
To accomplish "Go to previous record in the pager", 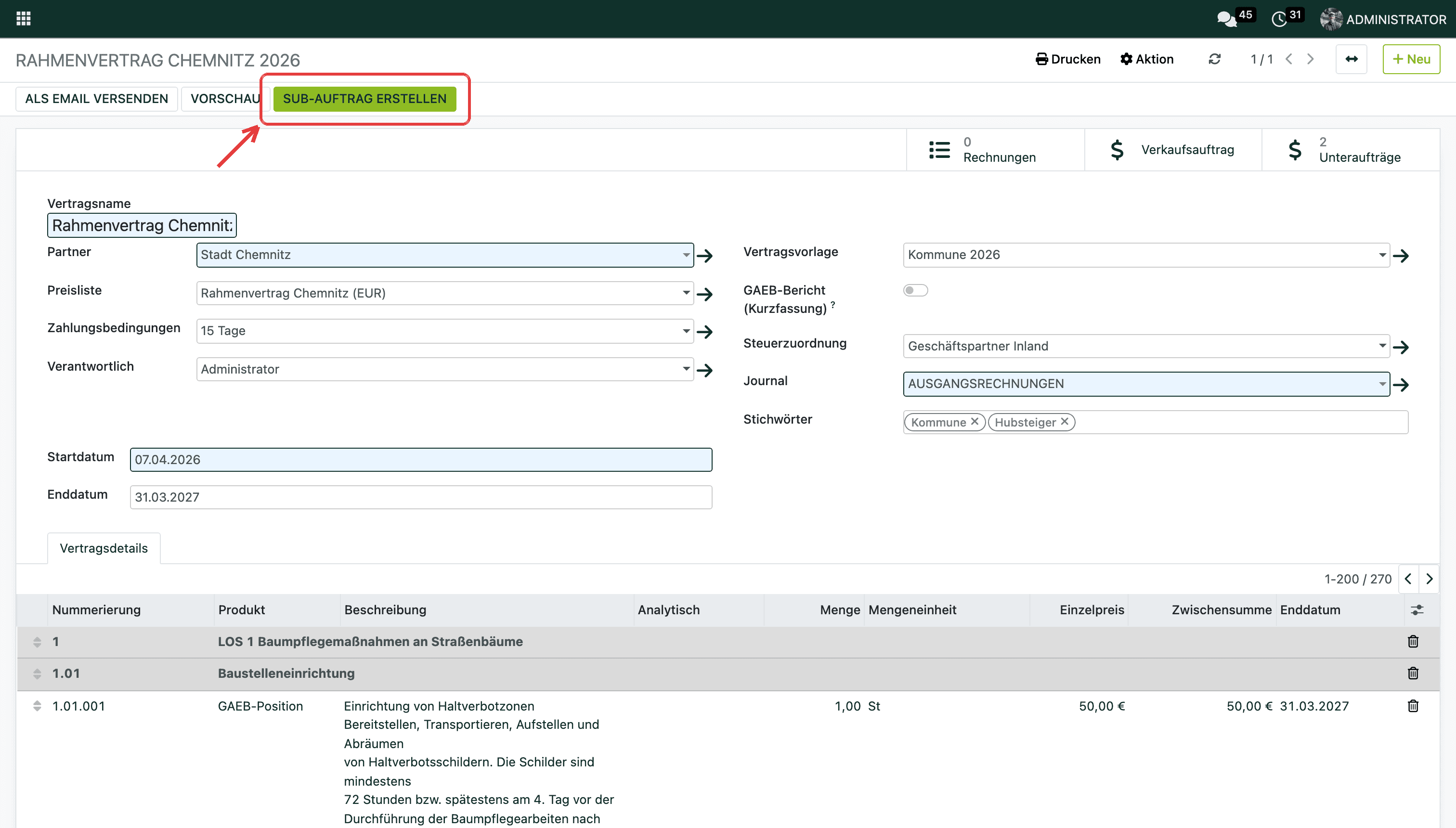I will [1289, 59].
